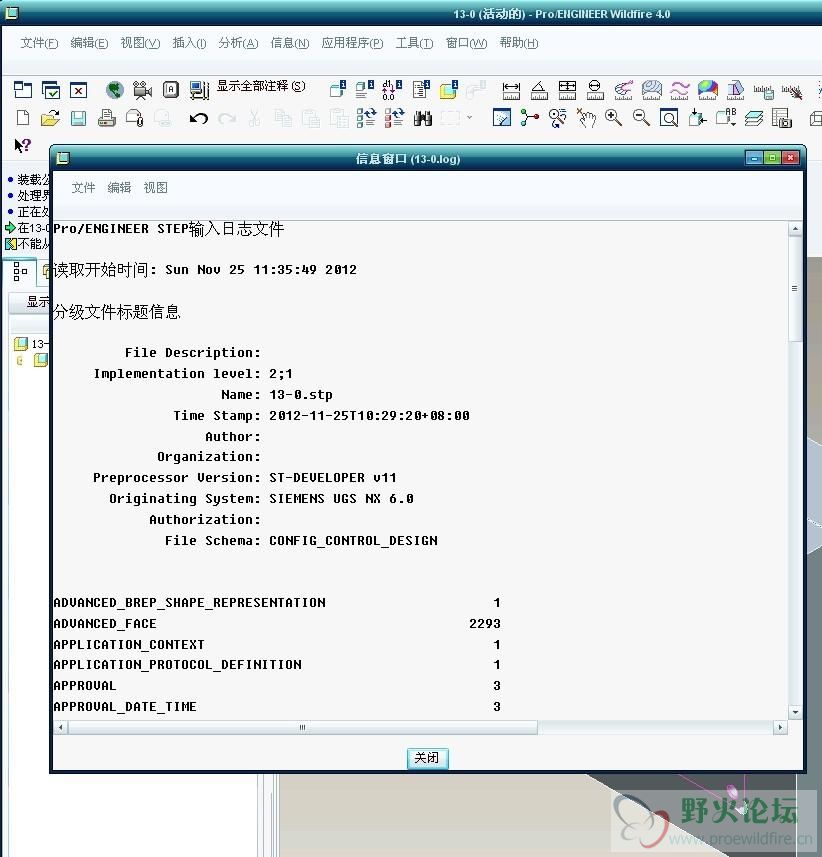Click the pan hand icon
This screenshot has height=857, width=822.
tap(586, 118)
